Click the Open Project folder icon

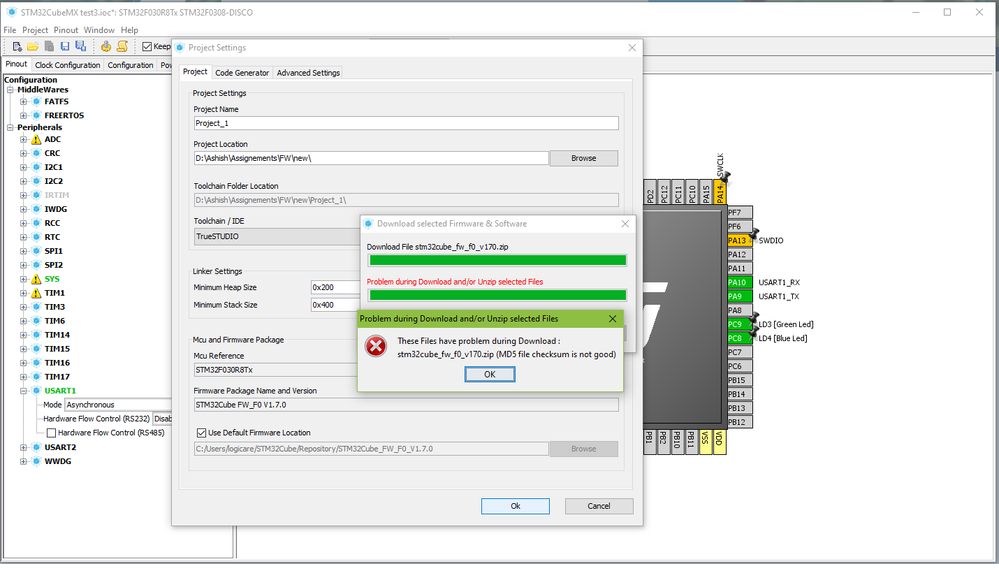(x=32, y=47)
